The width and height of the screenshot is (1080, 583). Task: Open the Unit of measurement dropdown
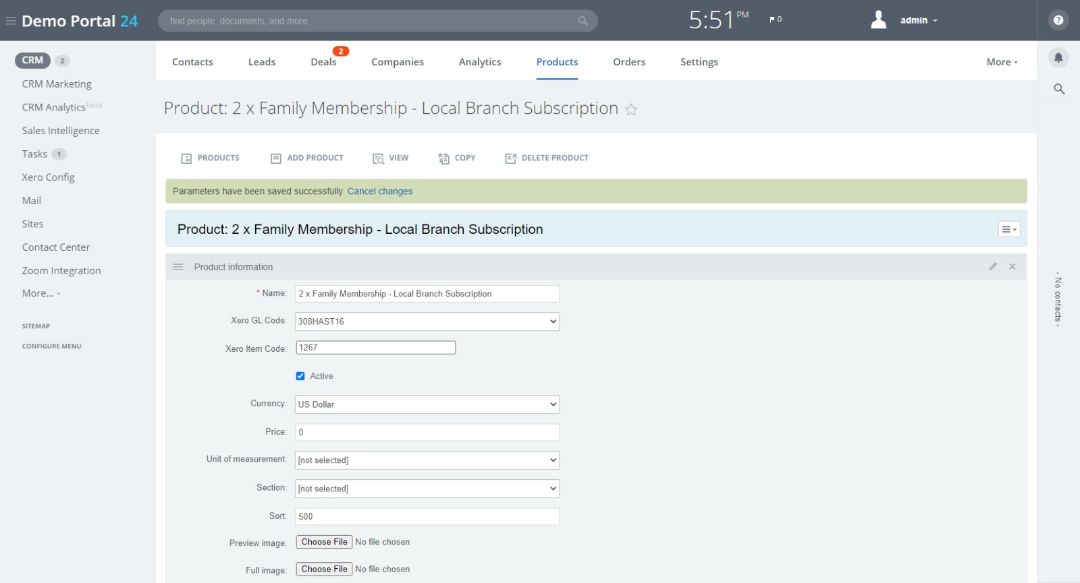[x=427, y=460]
